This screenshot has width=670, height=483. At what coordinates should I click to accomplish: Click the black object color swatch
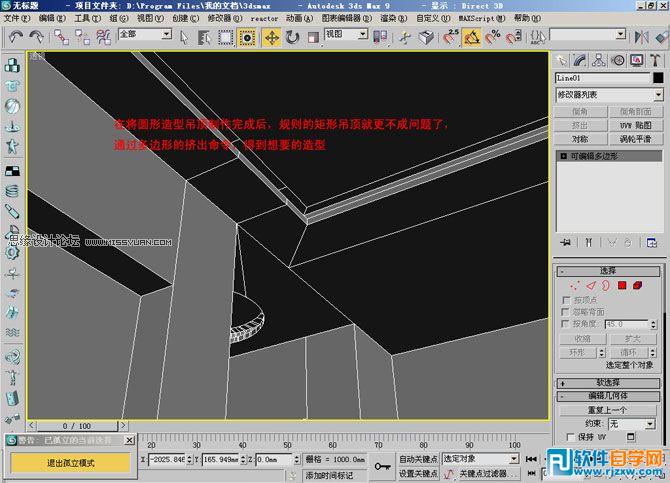(x=658, y=78)
